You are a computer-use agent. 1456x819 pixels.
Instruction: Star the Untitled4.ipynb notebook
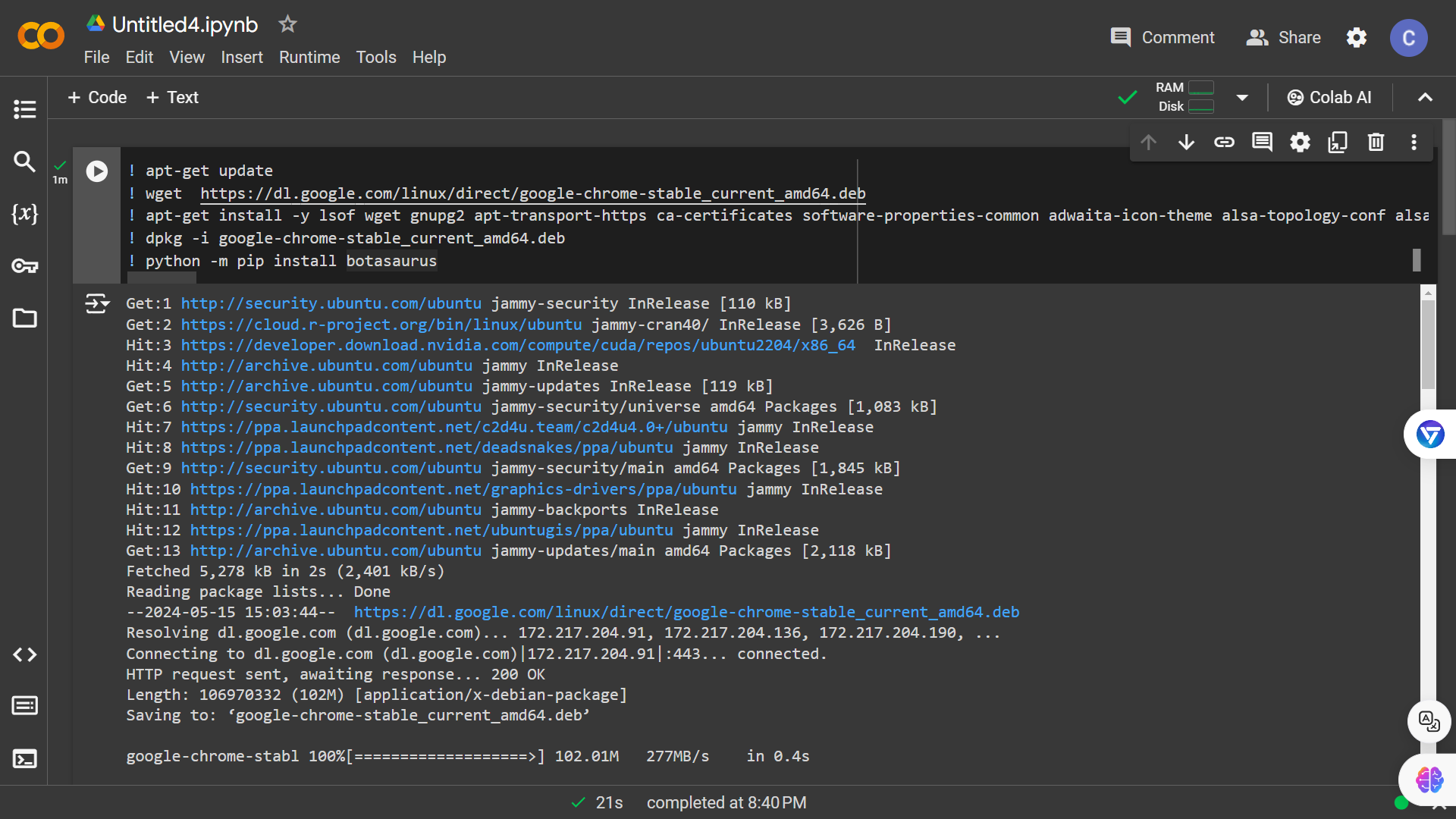coord(287,24)
